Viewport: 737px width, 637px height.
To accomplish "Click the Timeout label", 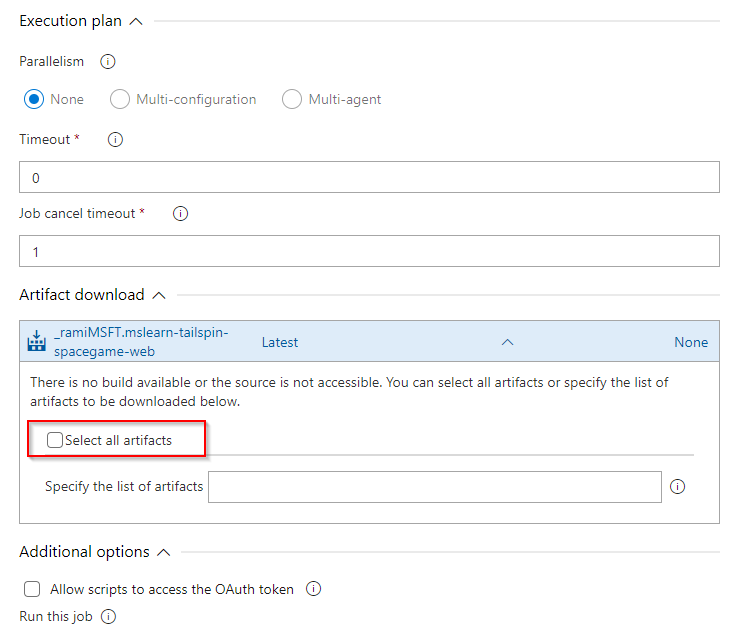I will pos(45,140).
